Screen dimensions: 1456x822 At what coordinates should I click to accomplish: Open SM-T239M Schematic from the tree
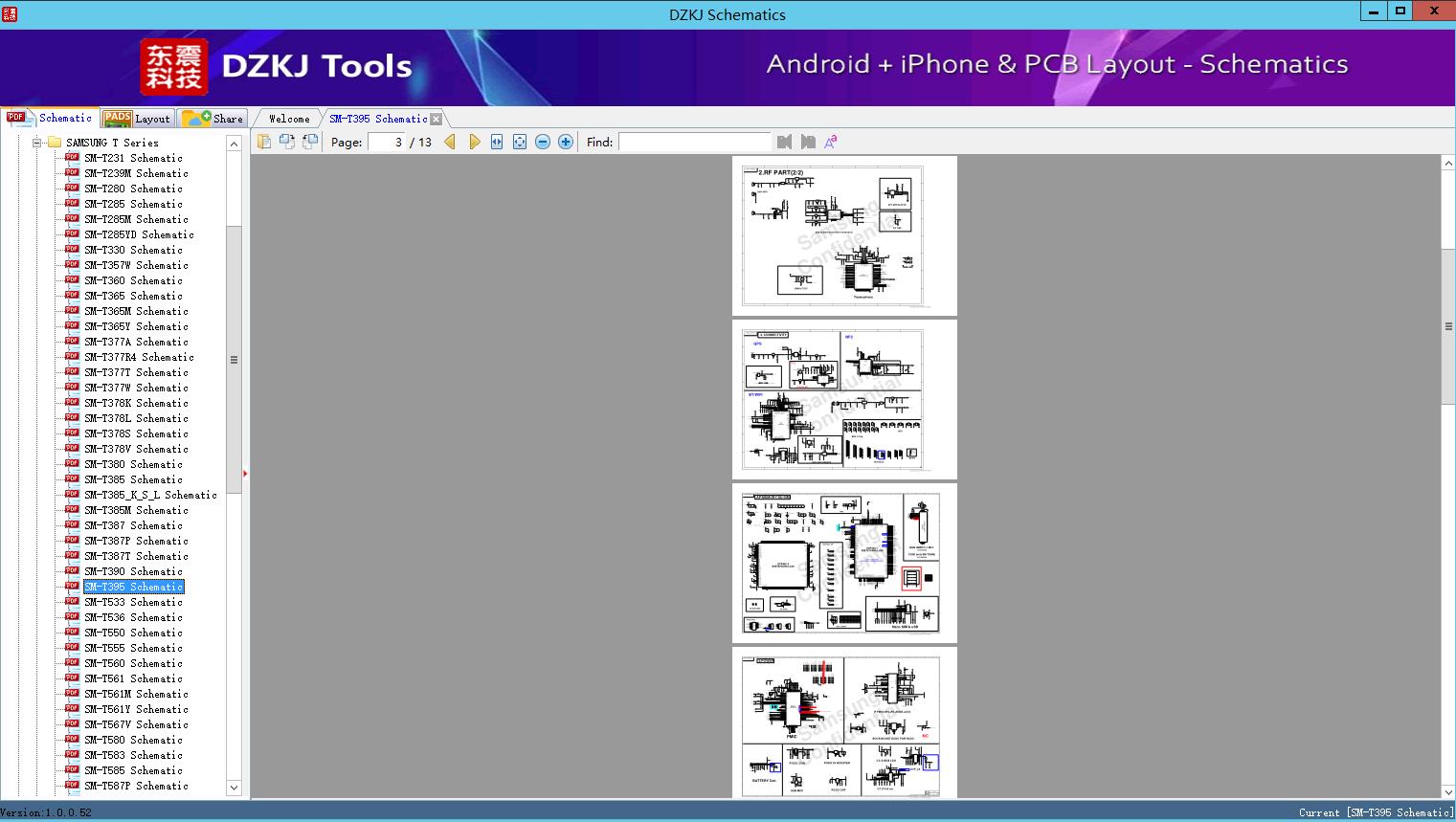click(x=136, y=173)
